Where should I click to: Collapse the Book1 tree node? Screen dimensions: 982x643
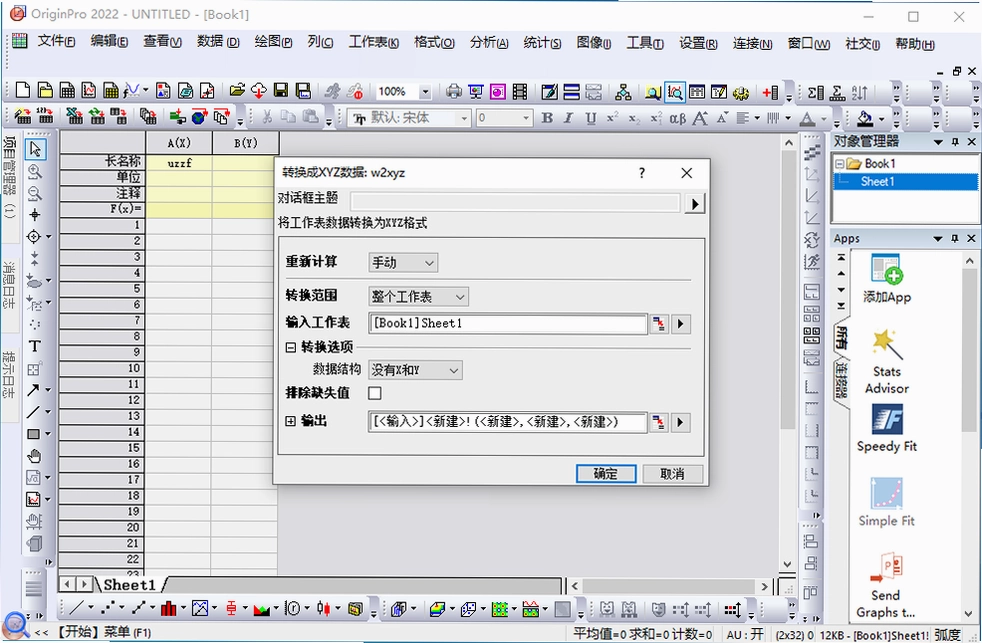[x=840, y=164]
